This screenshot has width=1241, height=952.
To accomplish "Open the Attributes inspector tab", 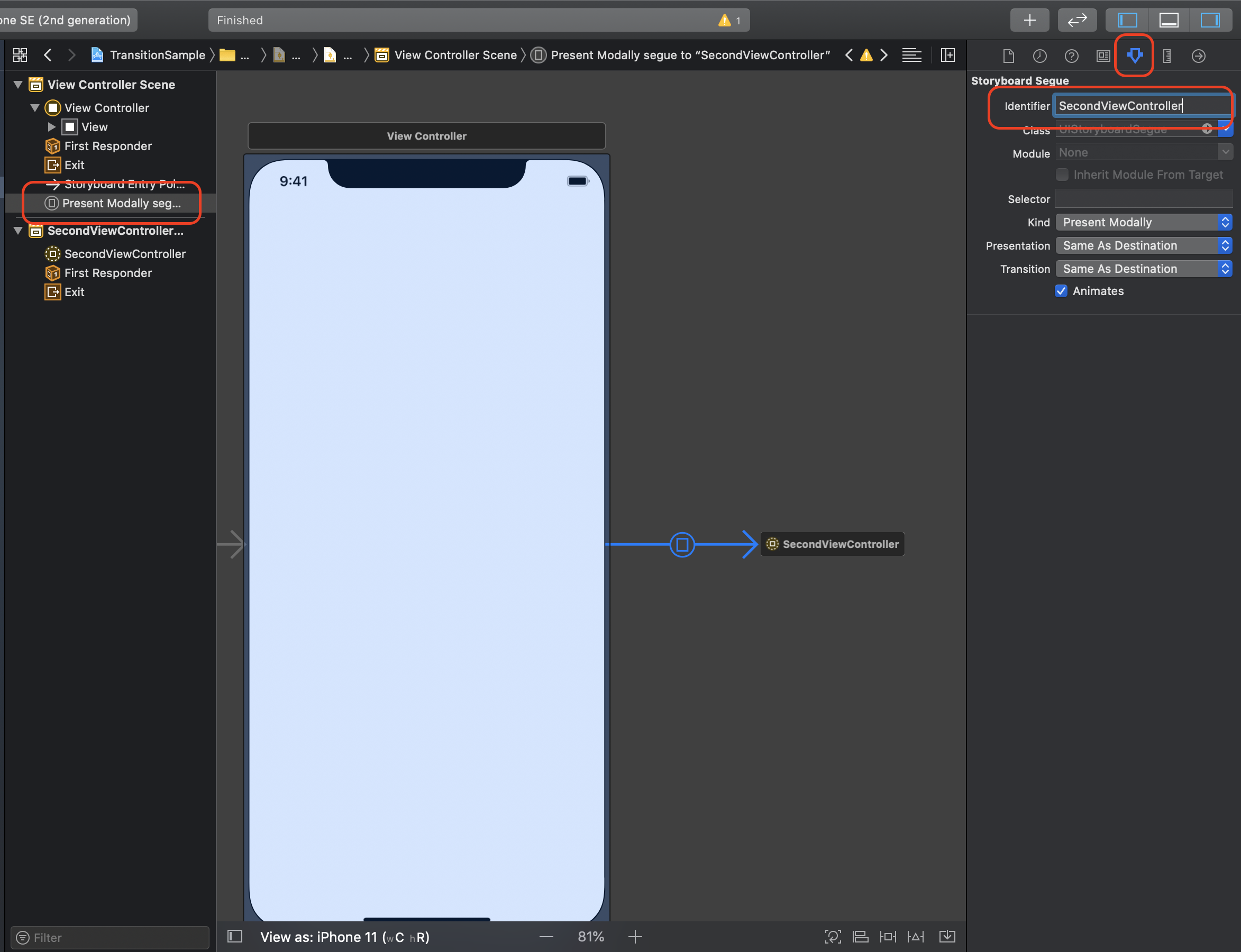I will click(1135, 56).
